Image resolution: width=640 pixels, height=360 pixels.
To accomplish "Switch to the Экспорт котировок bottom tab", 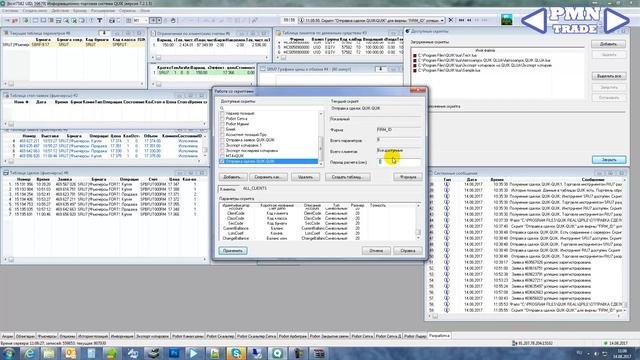I will click(x=152, y=336).
